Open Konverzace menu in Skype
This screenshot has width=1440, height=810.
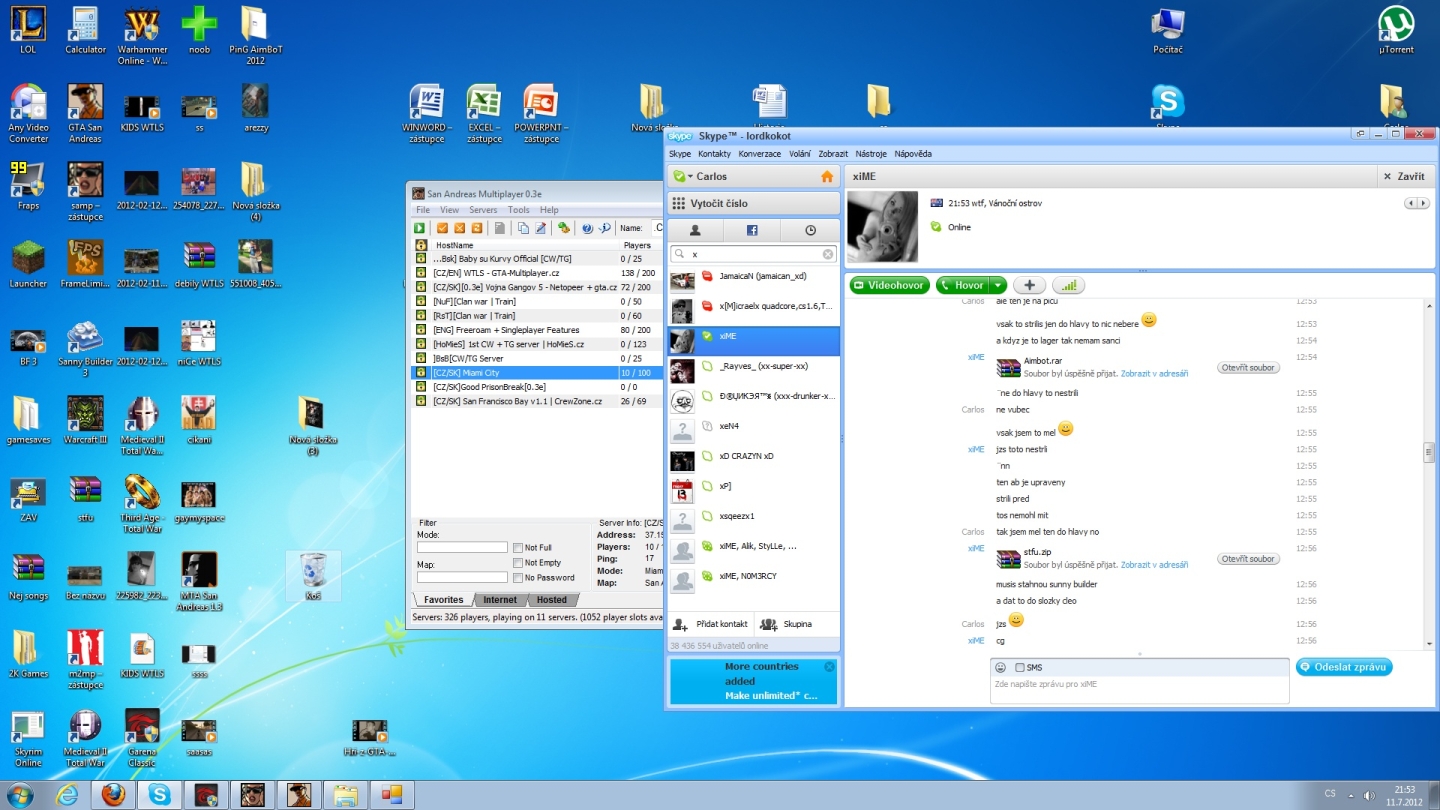[760, 154]
